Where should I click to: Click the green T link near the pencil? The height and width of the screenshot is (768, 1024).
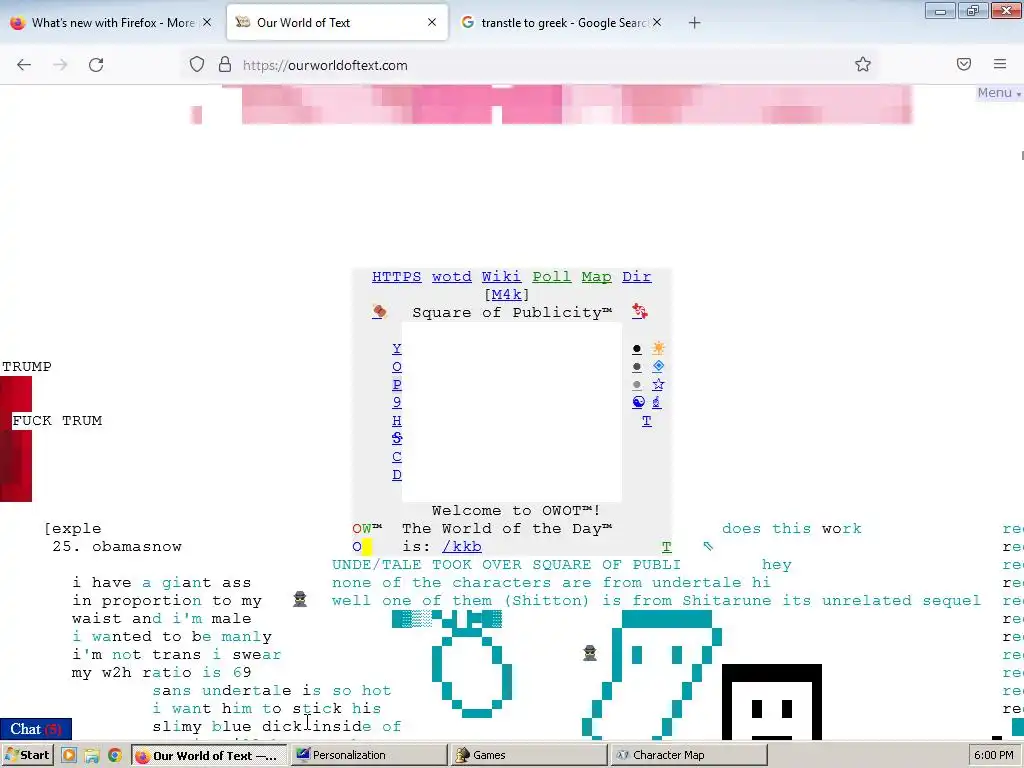[x=666, y=547]
